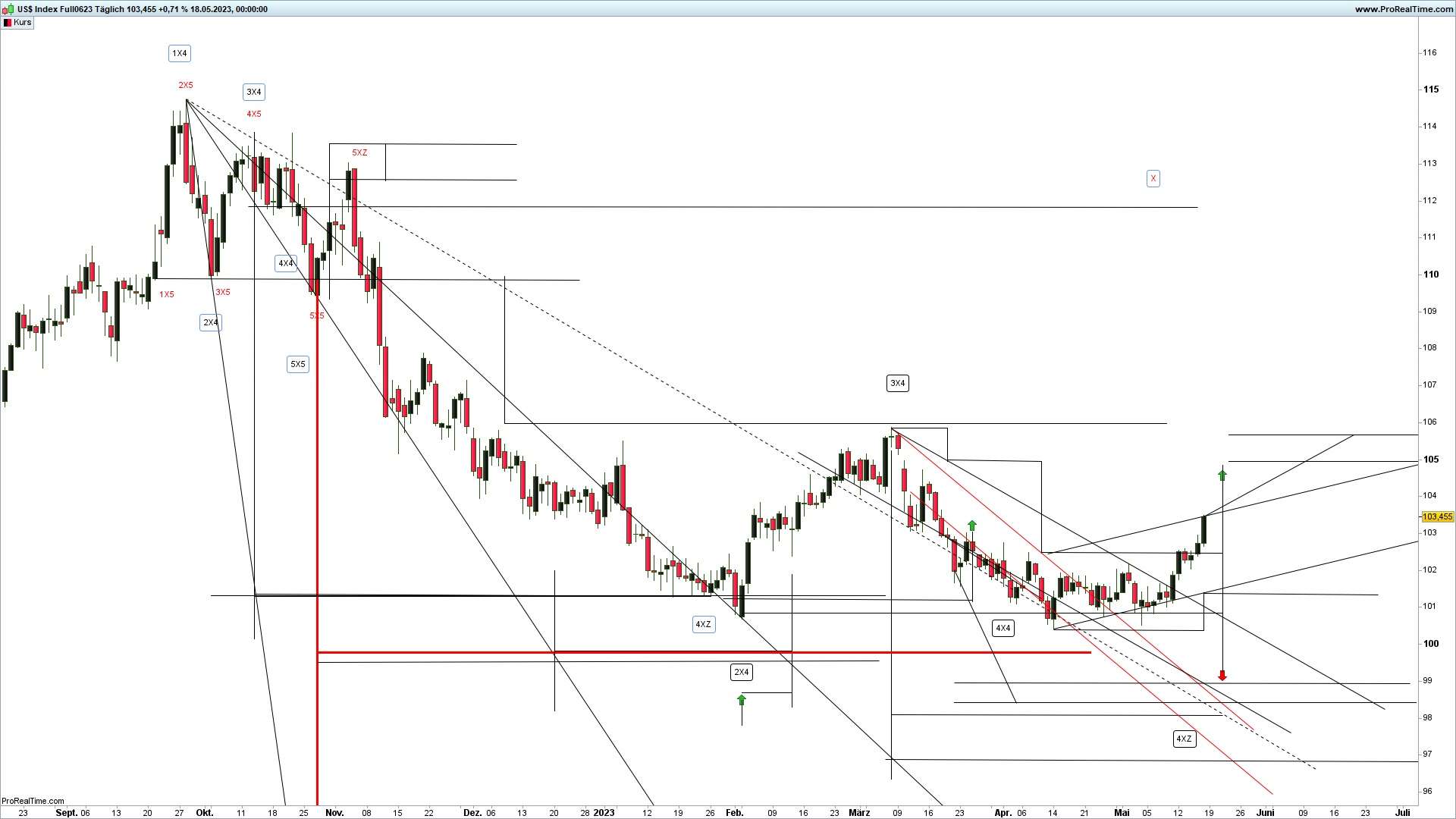Screen dimensions: 1456x819
Task: Select the 1X4 label box
Action: click(179, 53)
